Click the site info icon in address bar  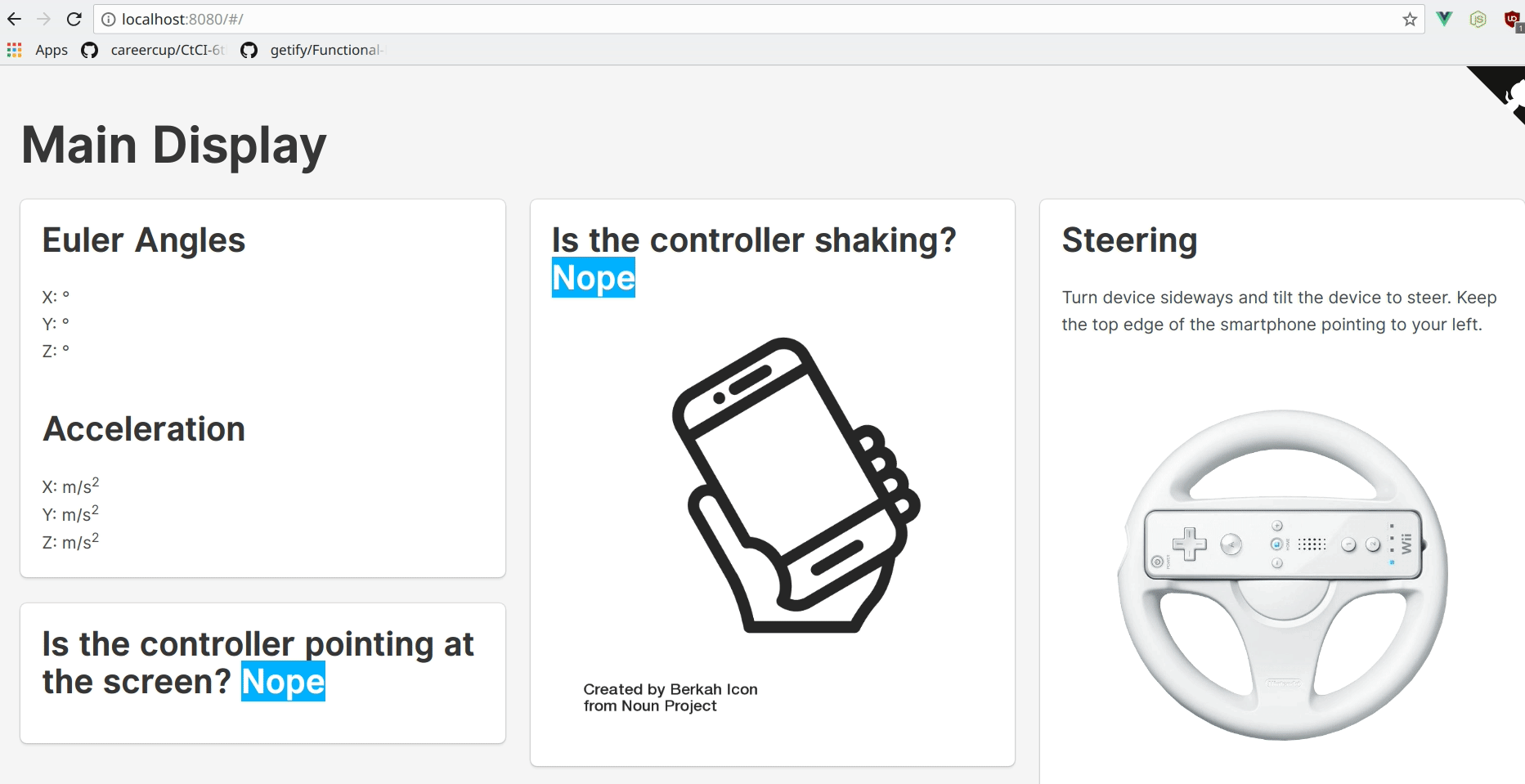[109, 19]
